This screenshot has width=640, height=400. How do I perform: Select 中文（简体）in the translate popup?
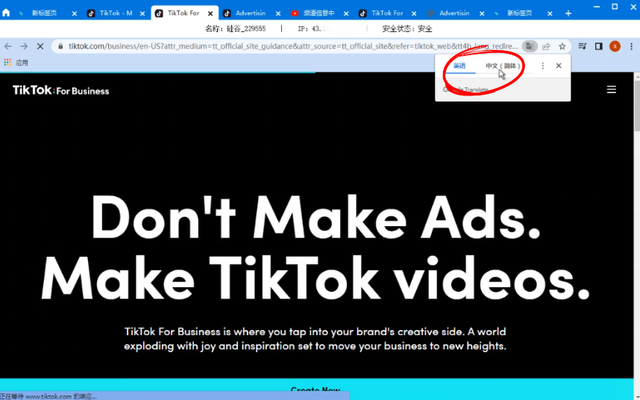point(504,66)
